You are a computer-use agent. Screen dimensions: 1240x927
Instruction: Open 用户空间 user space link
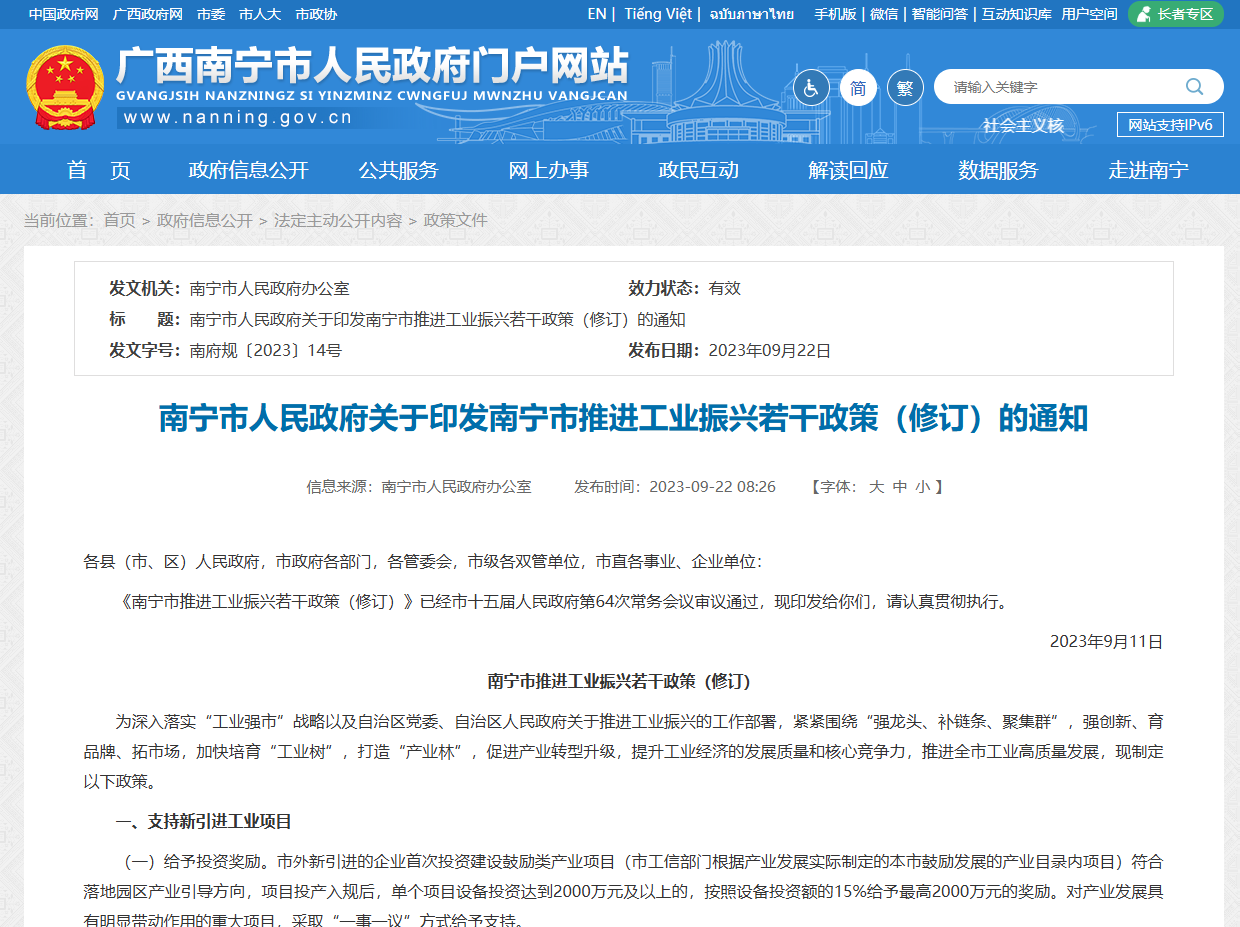[x=1088, y=14]
